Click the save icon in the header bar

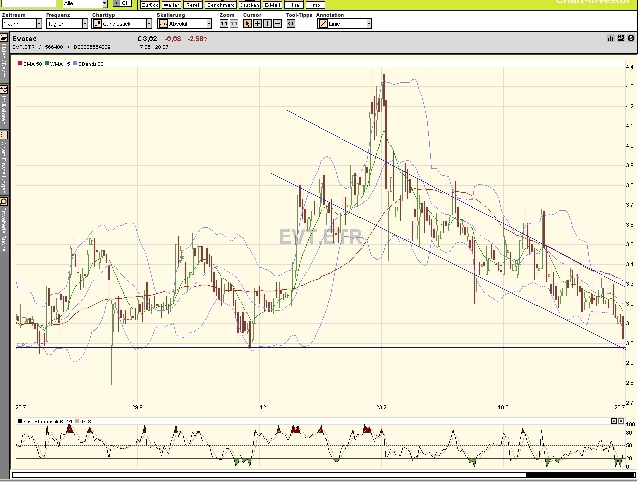point(621,38)
